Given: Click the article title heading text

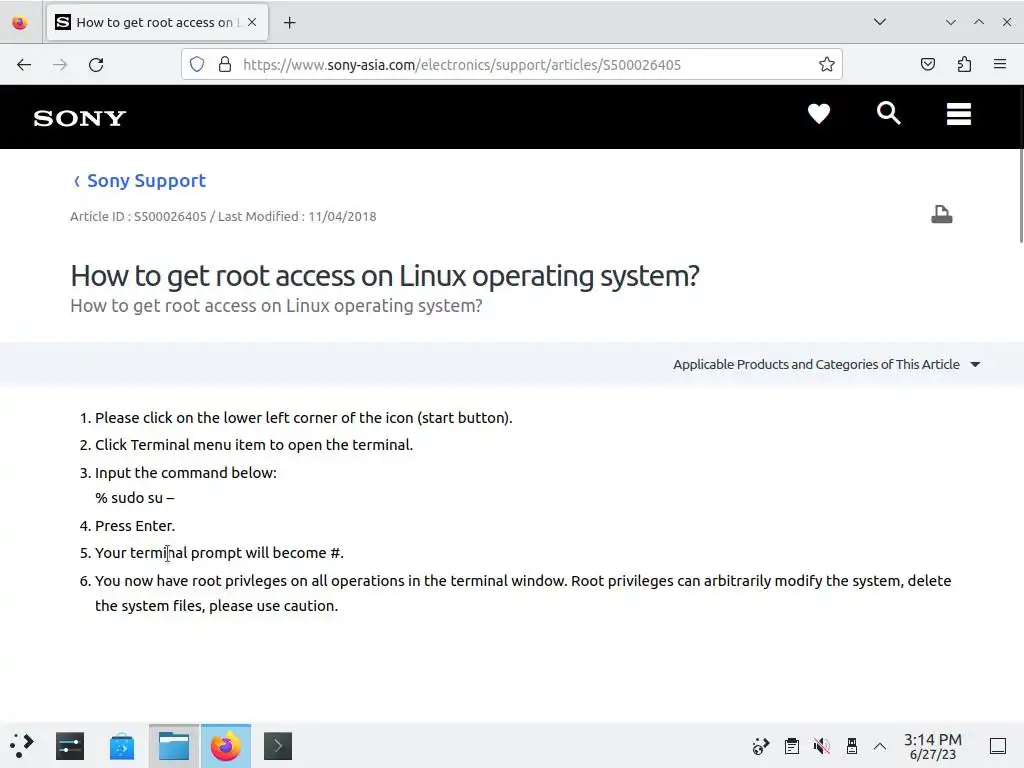Looking at the screenshot, I should 385,276.
